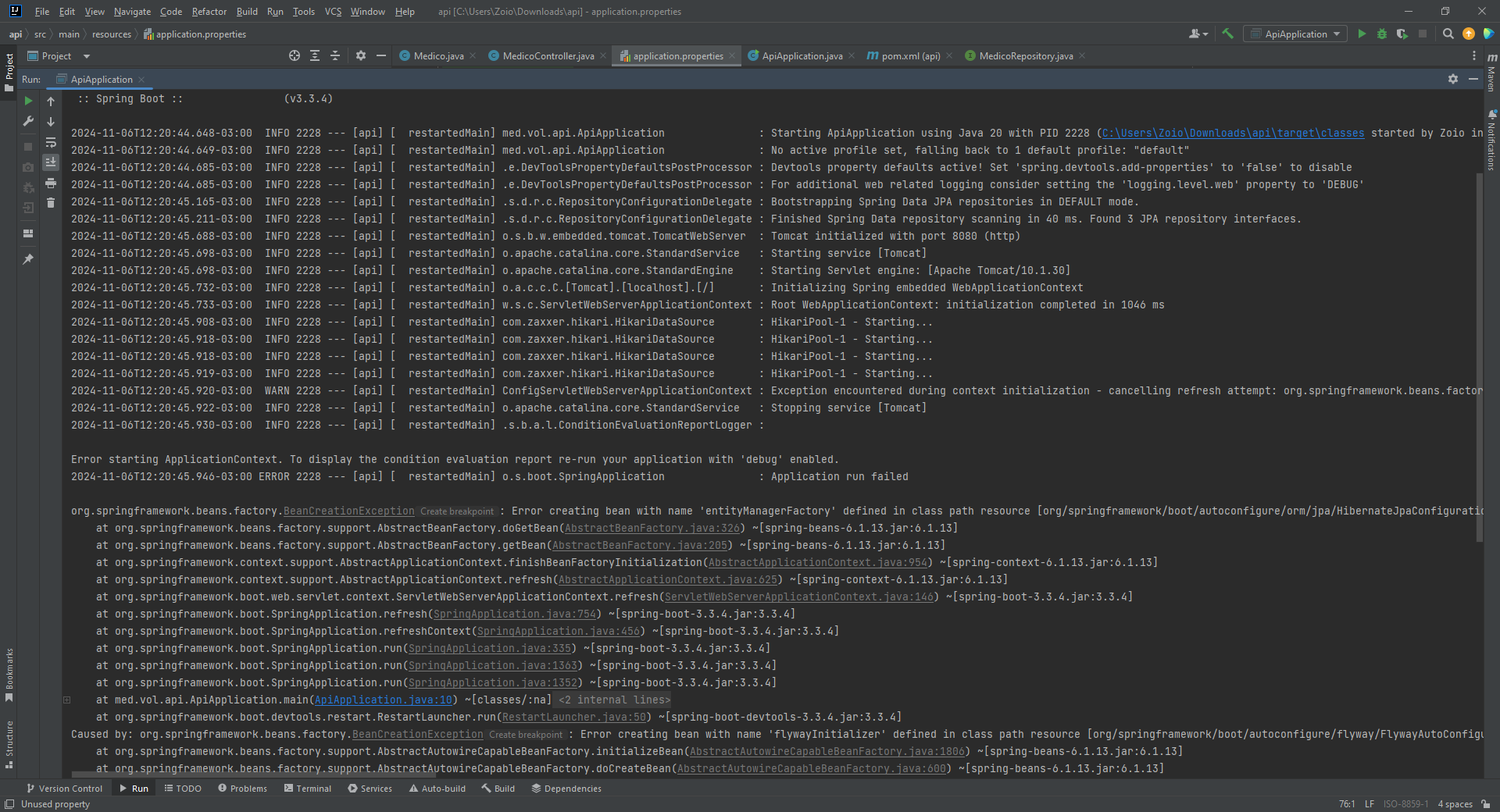Open RestartLauncher.java:50 link
Screen dimensions: 1500x812
(x=574, y=717)
